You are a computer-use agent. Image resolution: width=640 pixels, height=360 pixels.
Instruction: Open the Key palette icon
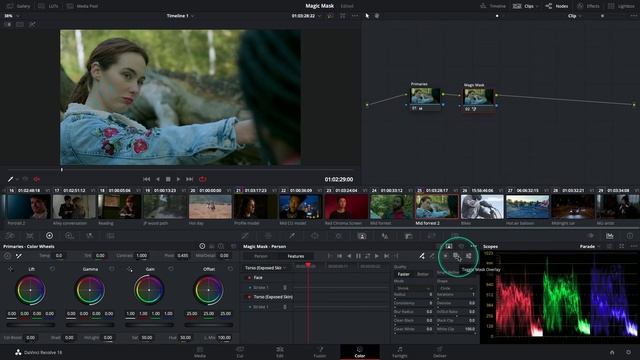408,236
